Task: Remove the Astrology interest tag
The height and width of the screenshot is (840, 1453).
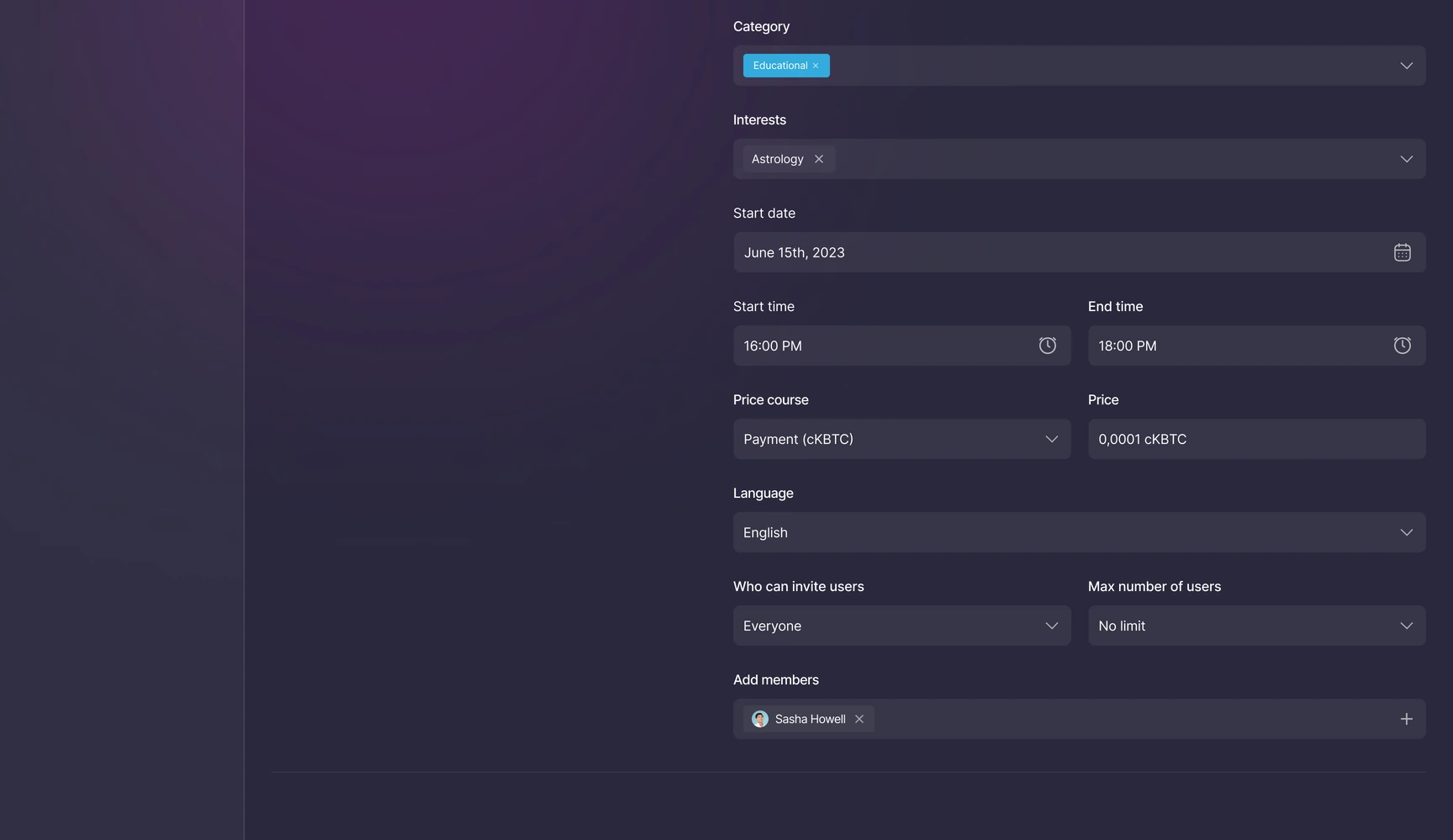Action: point(819,159)
